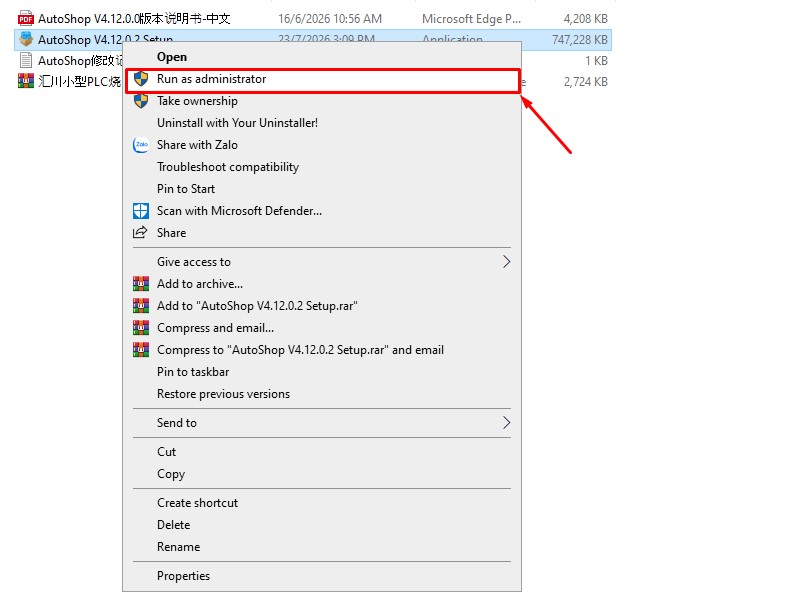This screenshot has height=601, width=800.
Task: Select the AutoShop V4.12.0.0版本说明书-中文 file name
Action: point(134,19)
